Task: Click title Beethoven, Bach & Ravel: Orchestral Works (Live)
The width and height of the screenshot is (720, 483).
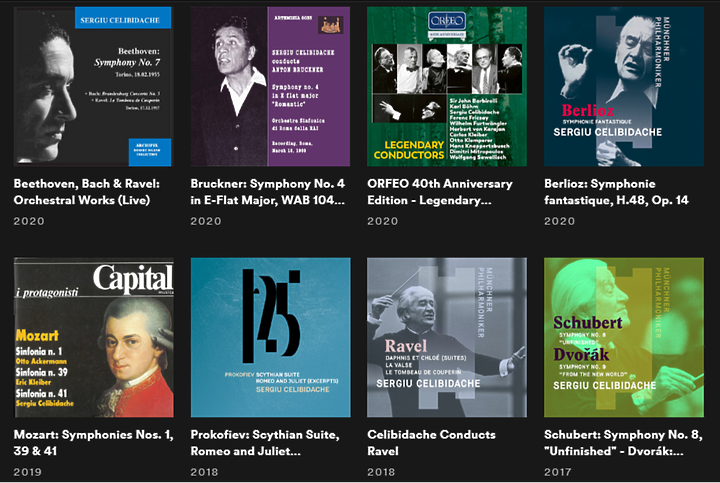Action: coord(87,192)
